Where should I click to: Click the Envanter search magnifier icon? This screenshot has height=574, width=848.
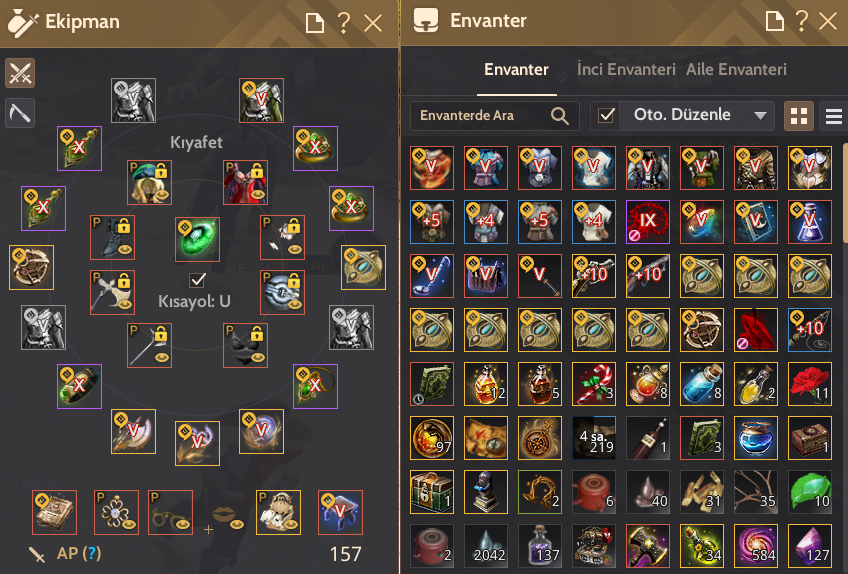point(560,116)
